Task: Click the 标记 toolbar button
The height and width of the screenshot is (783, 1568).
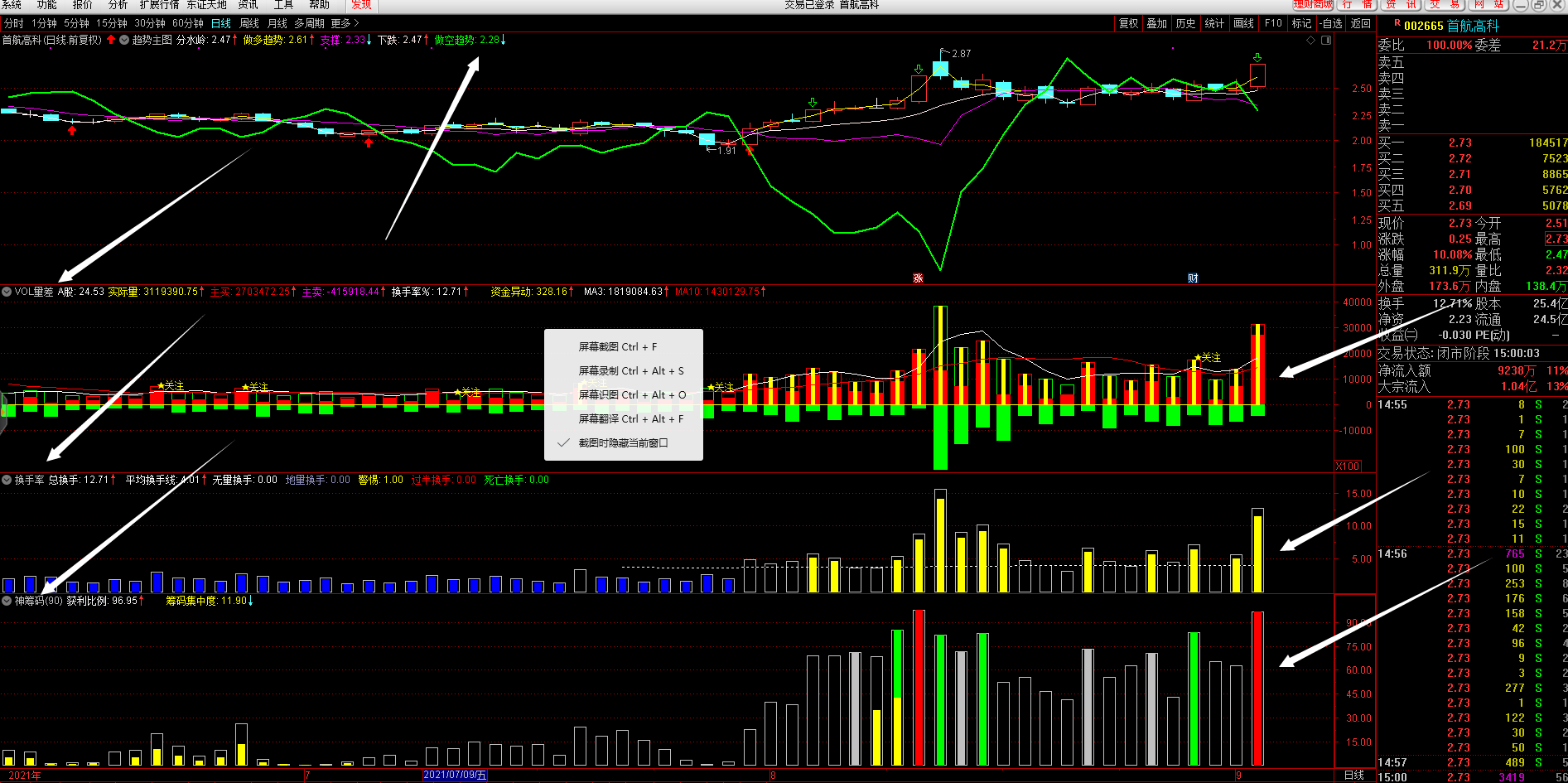Action: pyautogui.click(x=1302, y=23)
